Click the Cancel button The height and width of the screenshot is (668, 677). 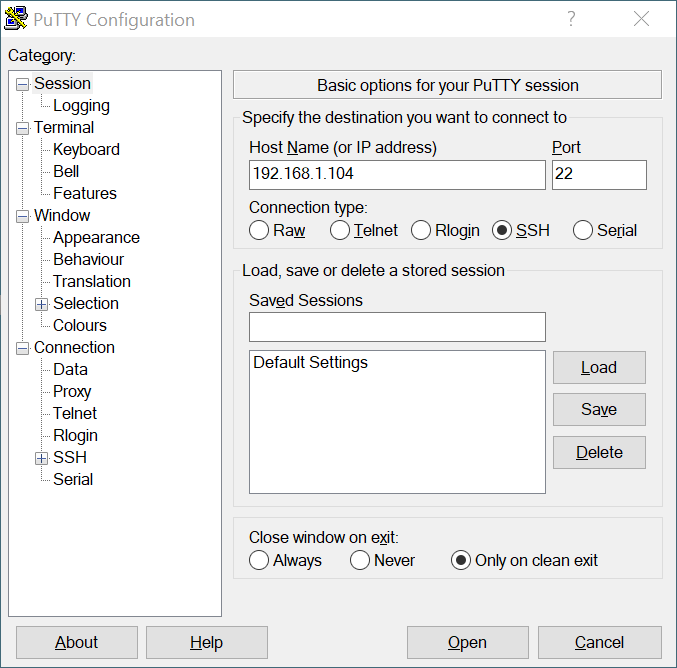point(600,643)
